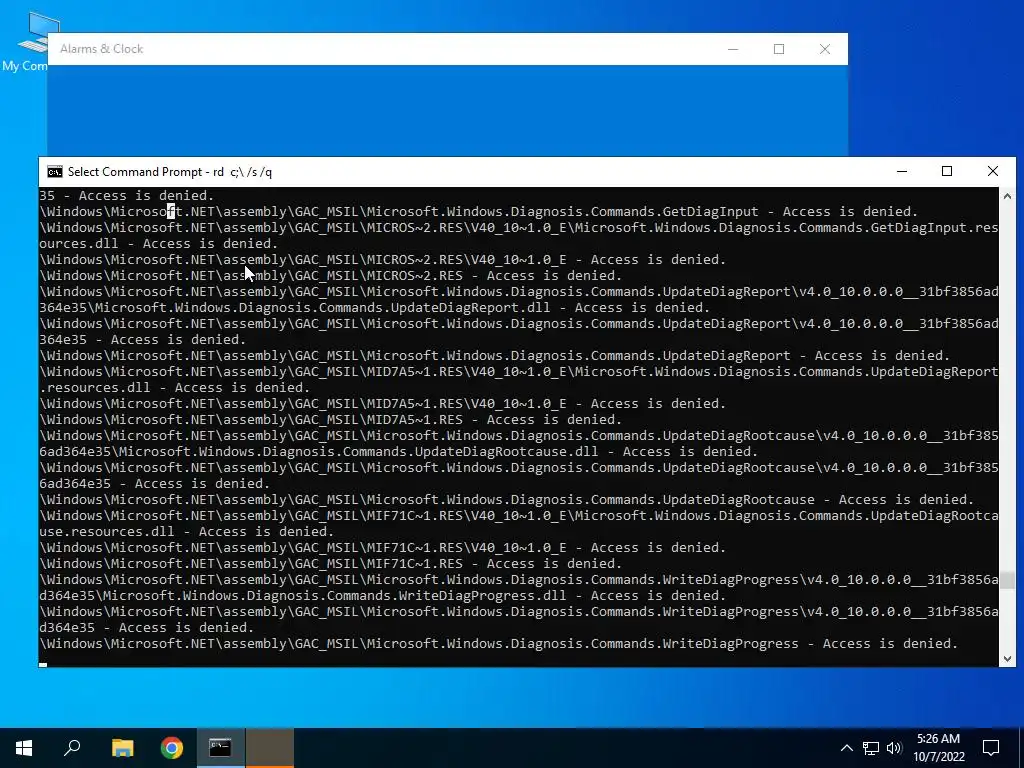Click line 'MIF71C~1.RES - Access is denied.'
The image size is (1024, 768).
[x=330, y=564]
